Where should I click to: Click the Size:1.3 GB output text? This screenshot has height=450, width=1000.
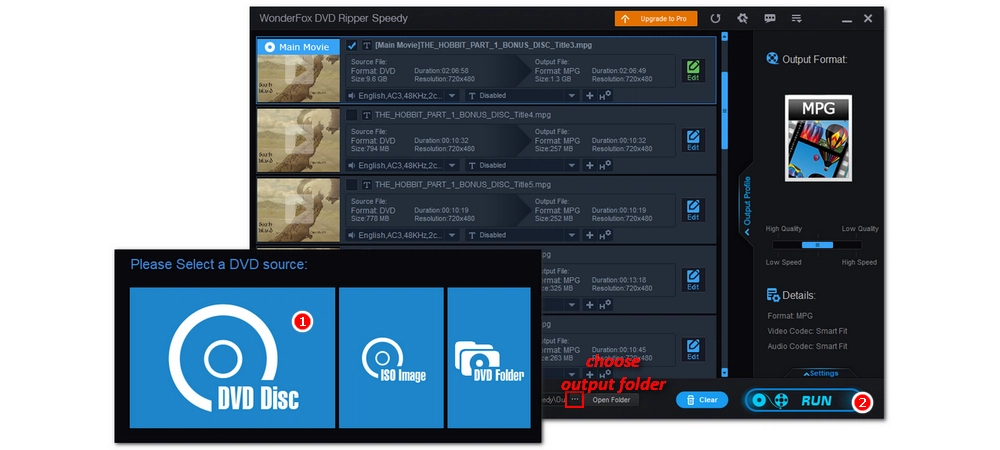(x=555, y=79)
